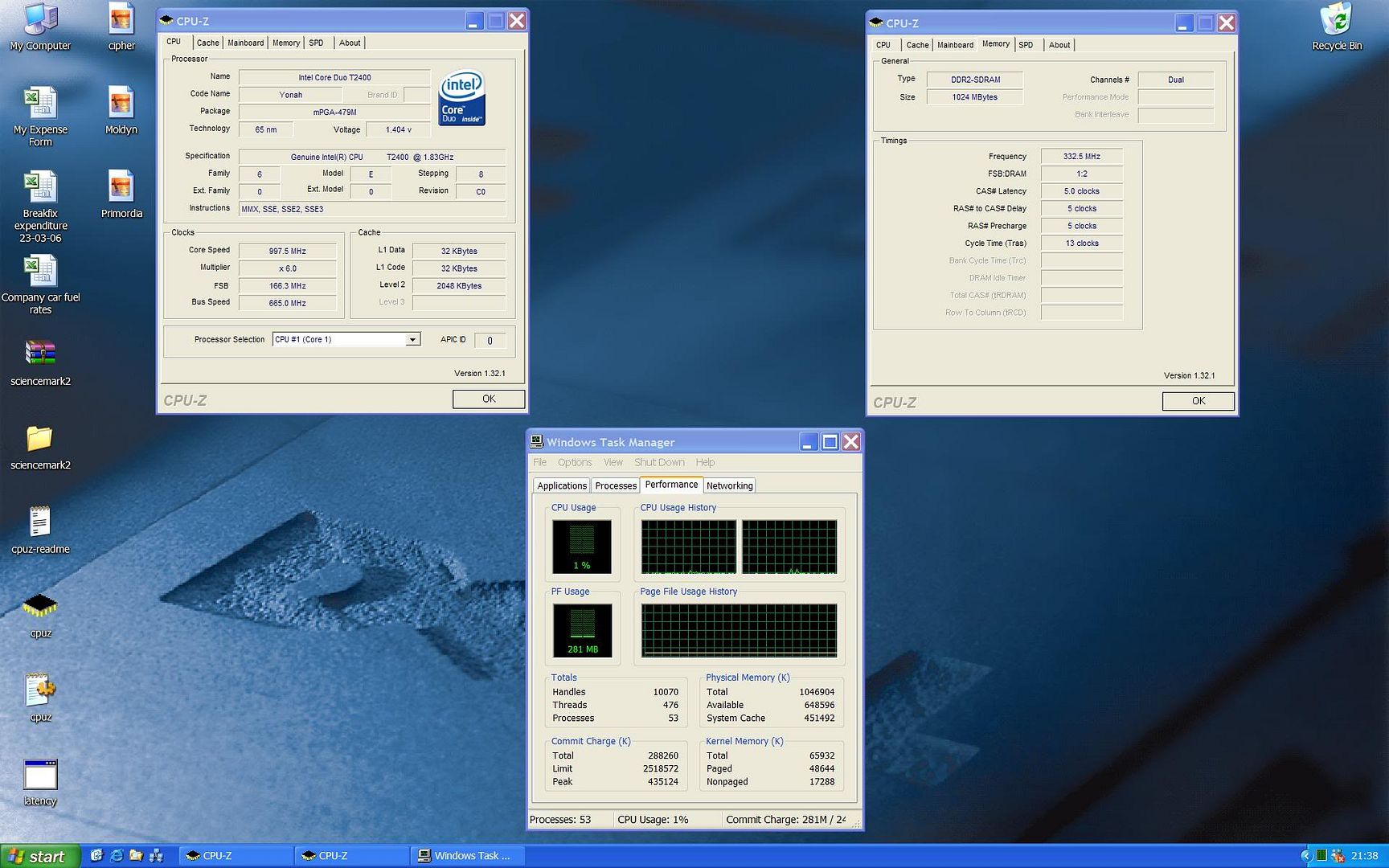This screenshot has width=1389, height=868.
Task: Switch to CPU tab in right CPU-Z window
Action: tap(883, 45)
